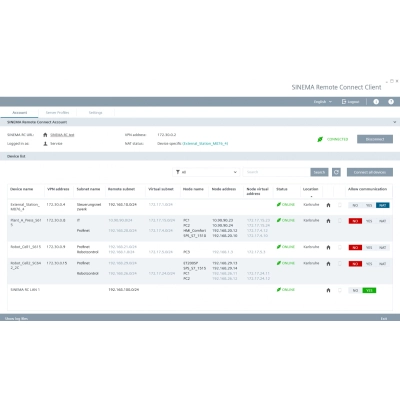
Task: Open the SINEMA RC URL link
Action: 62,135
